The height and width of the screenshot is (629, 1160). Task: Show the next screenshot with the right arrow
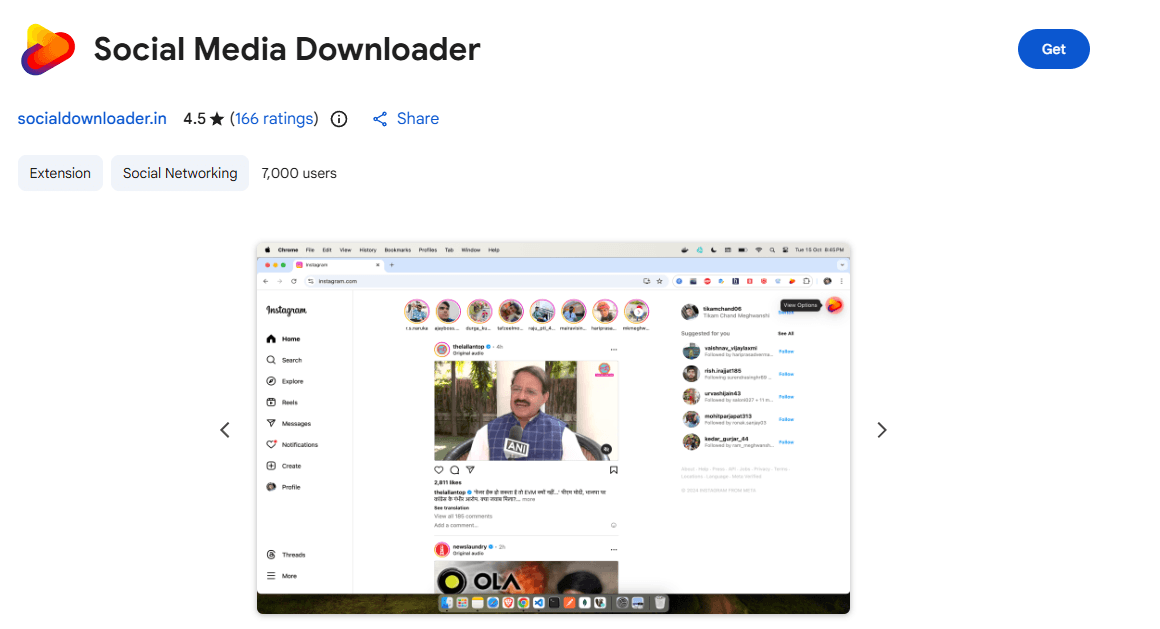coord(881,430)
